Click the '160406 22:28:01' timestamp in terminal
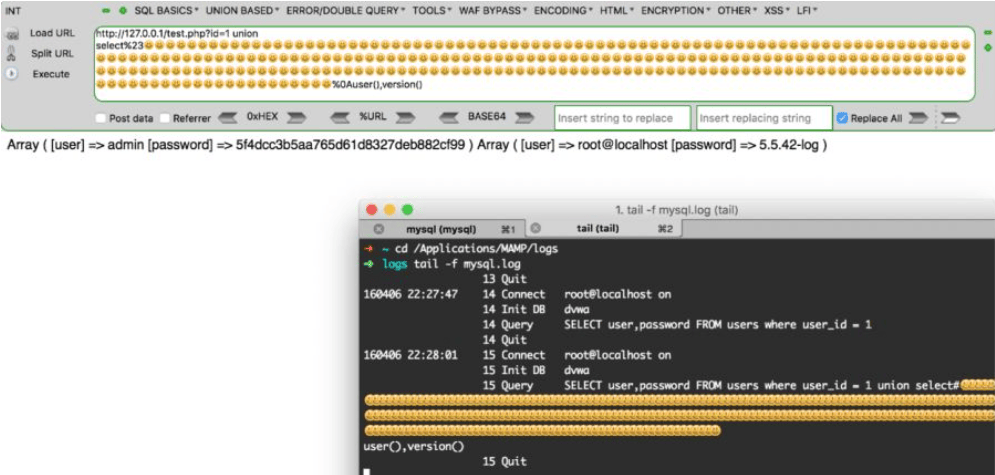The width and height of the screenshot is (995, 475). coord(410,355)
